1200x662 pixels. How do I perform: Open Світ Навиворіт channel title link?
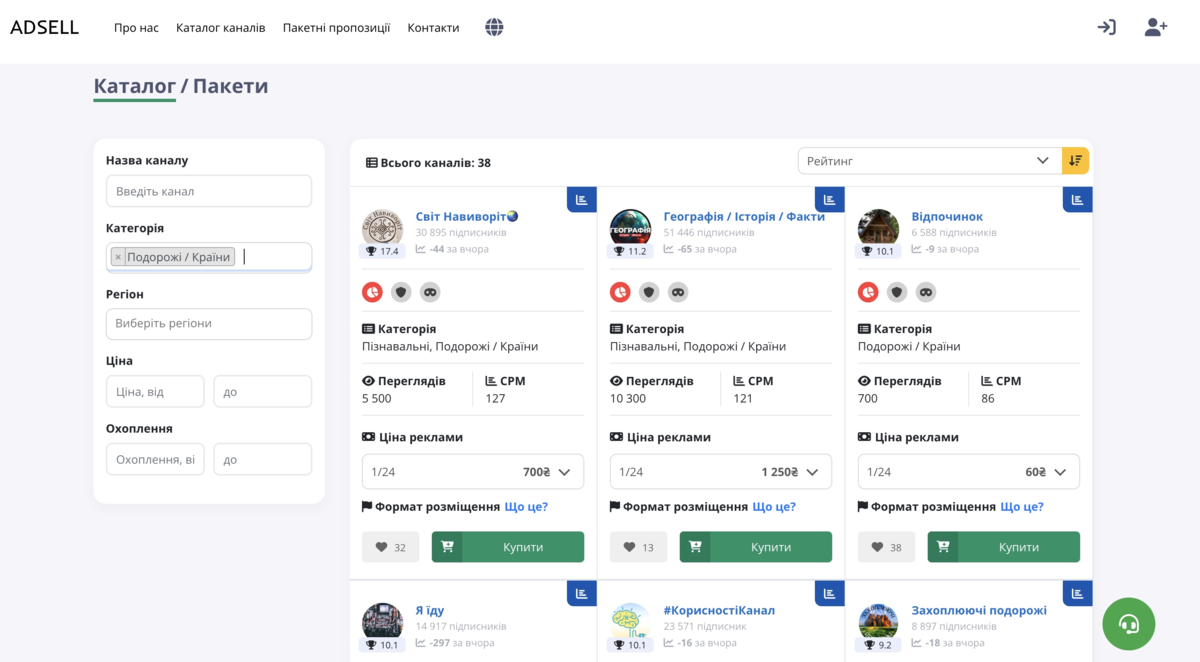click(467, 216)
